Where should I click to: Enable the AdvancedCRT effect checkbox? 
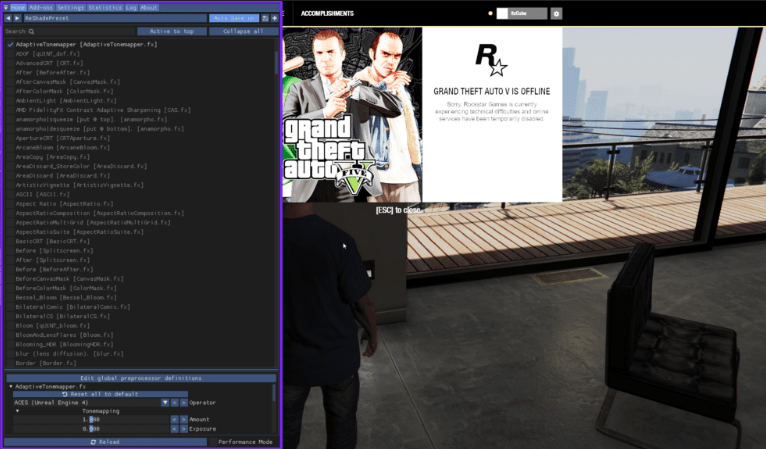[x=9, y=62]
